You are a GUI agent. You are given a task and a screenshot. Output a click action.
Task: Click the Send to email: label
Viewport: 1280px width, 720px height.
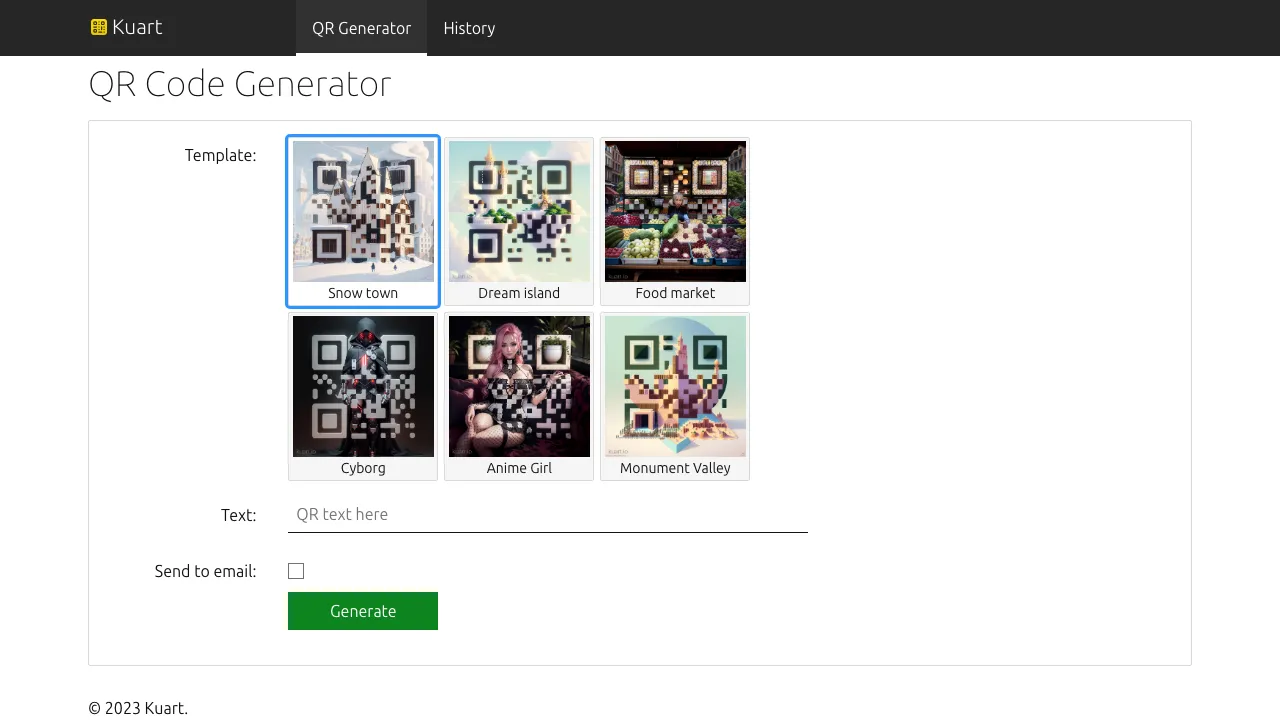point(205,571)
